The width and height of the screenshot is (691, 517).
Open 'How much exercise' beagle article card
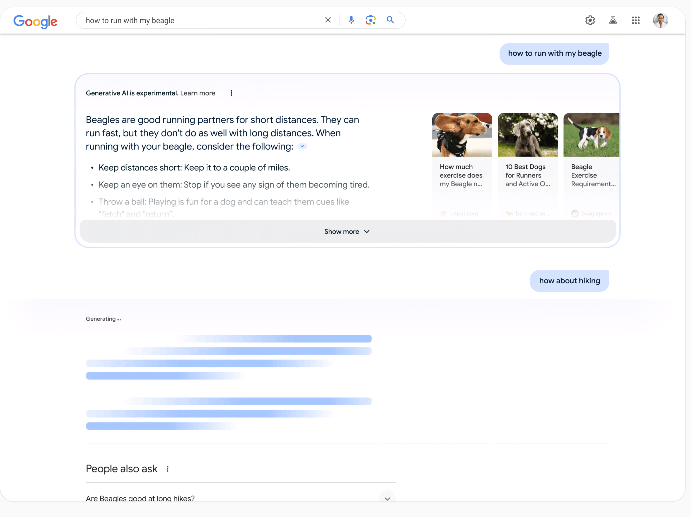point(461,160)
